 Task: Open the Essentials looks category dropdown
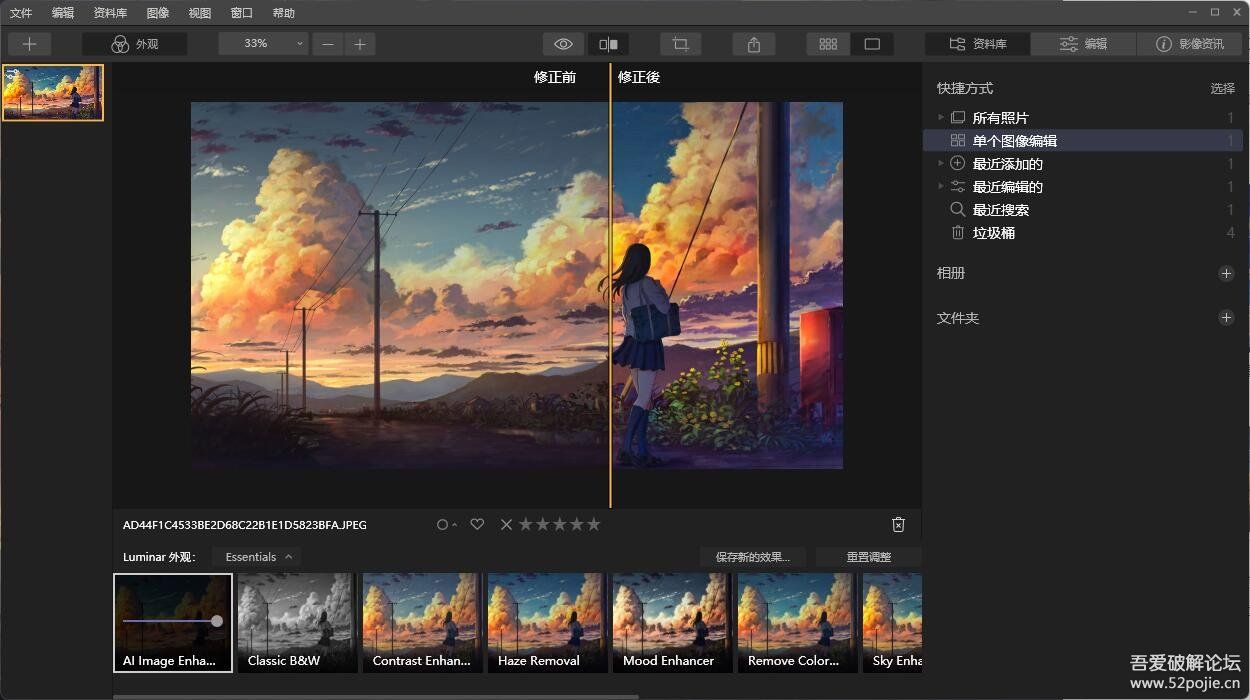point(257,557)
